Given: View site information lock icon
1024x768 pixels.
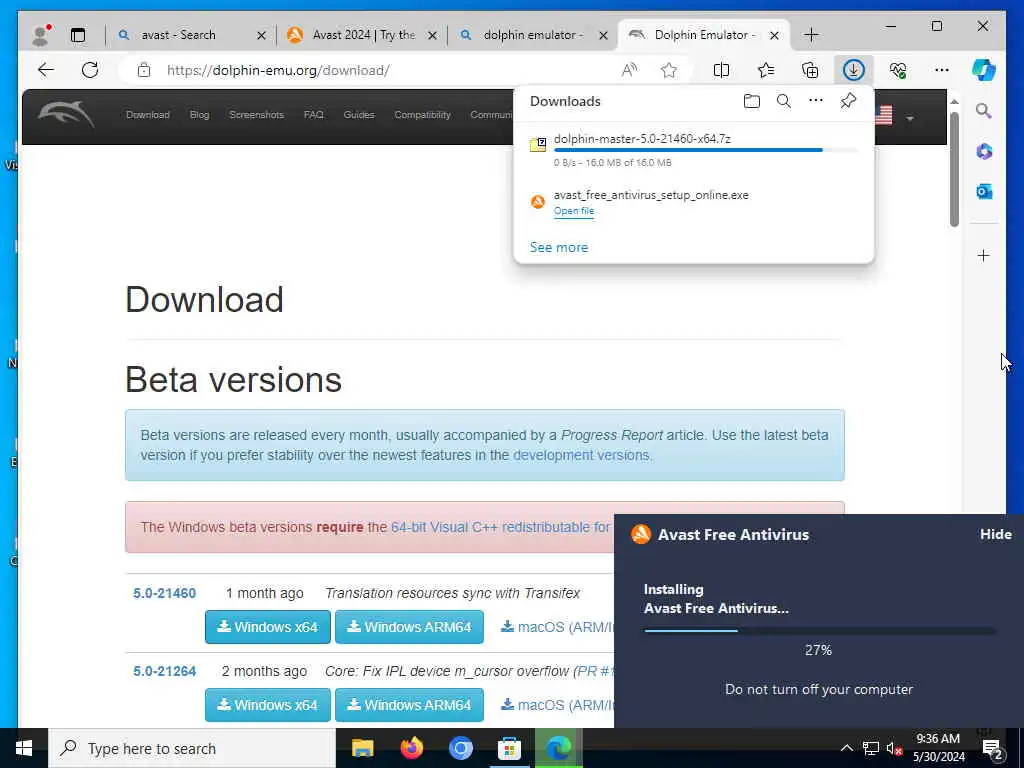Looking at the screenshot, I should (144, 71).
